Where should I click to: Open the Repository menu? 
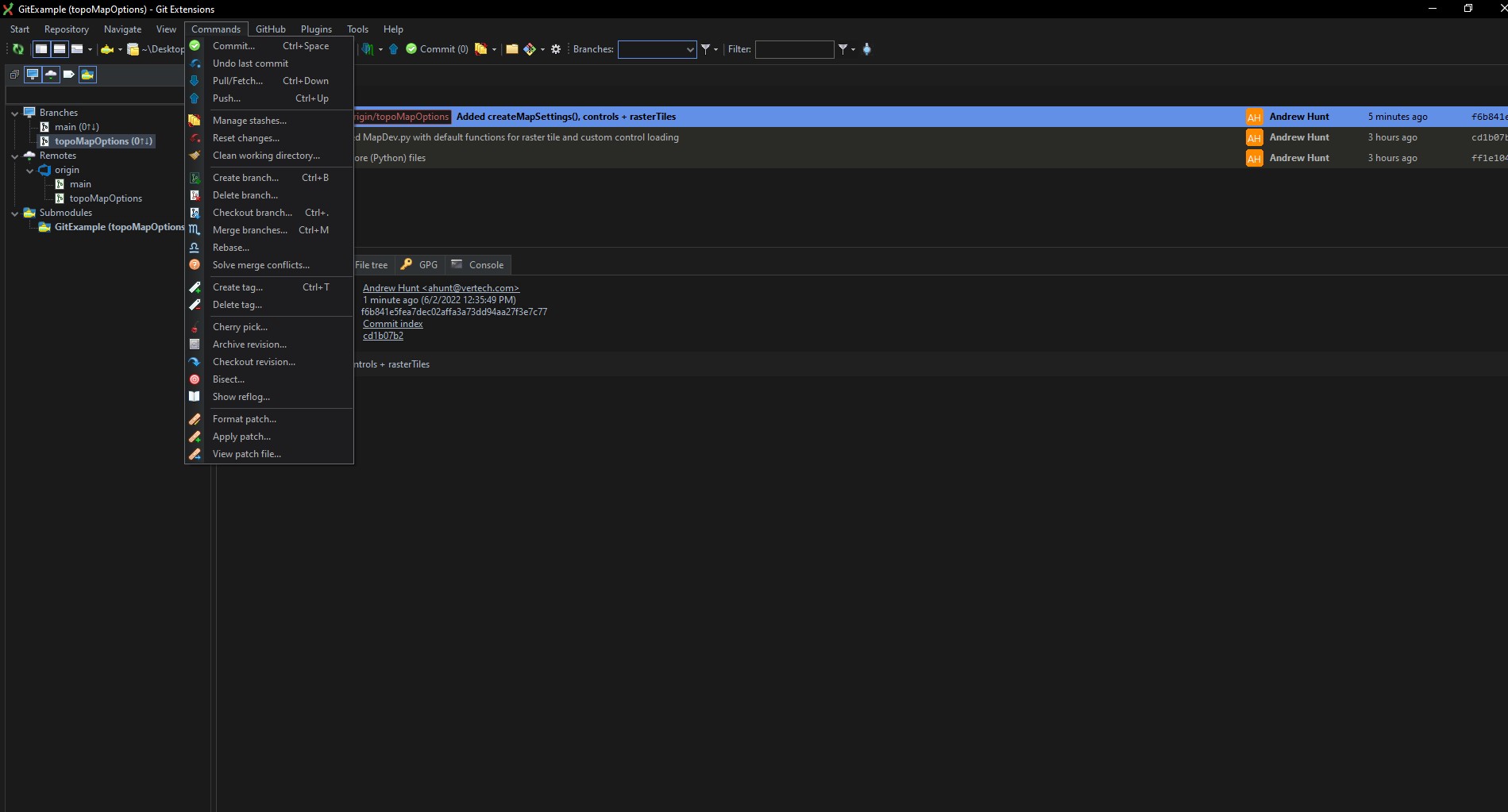[67, 29]
